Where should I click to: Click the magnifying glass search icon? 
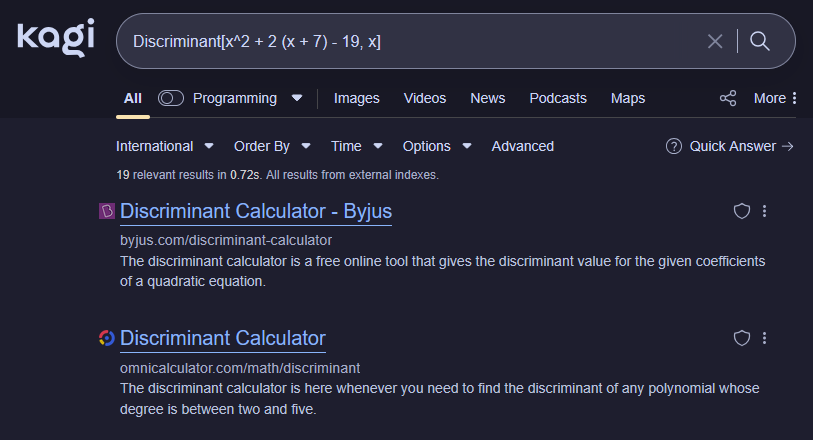(x=760, y=41)
